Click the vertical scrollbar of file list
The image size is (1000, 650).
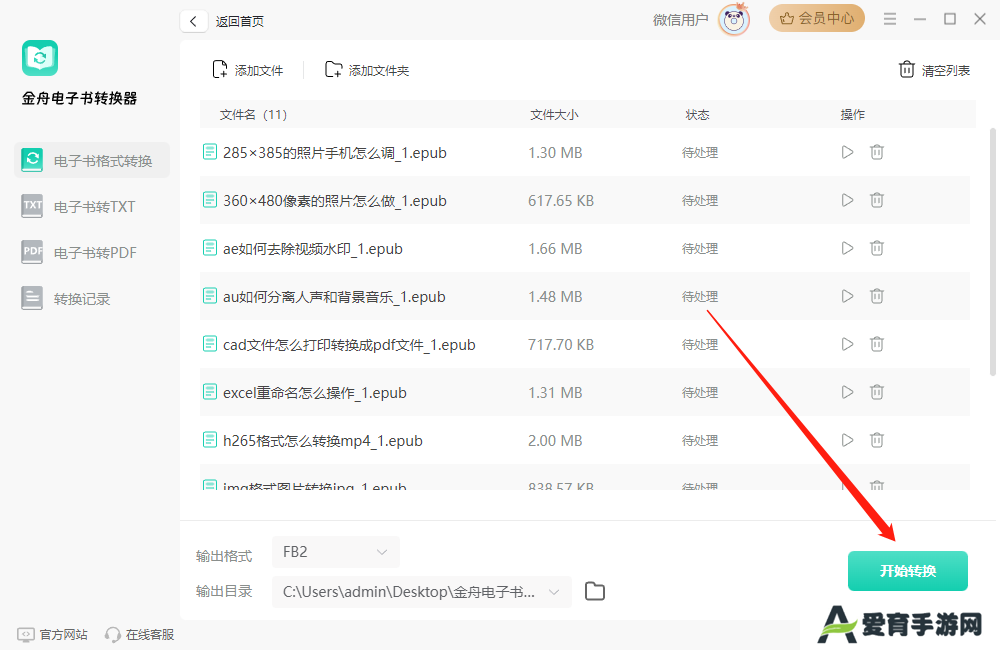992,252
